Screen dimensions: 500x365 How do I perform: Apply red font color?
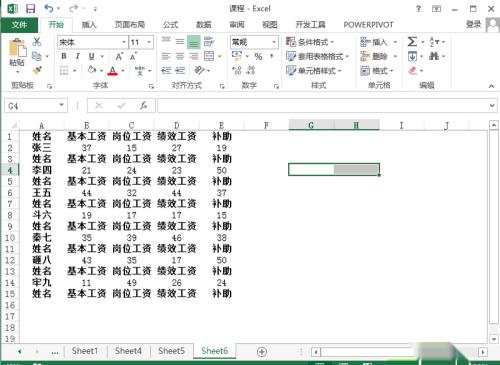point(113,71)
